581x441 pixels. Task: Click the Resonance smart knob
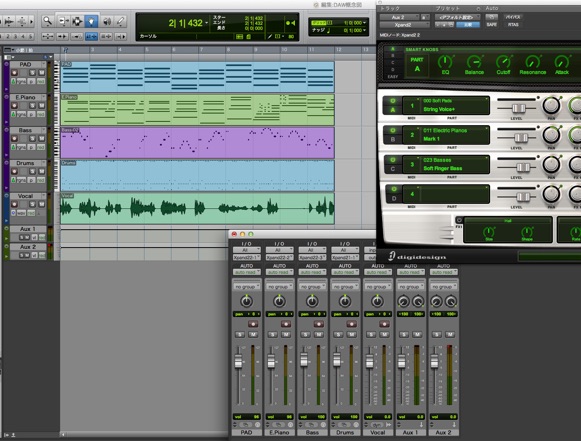click(532, 62)
